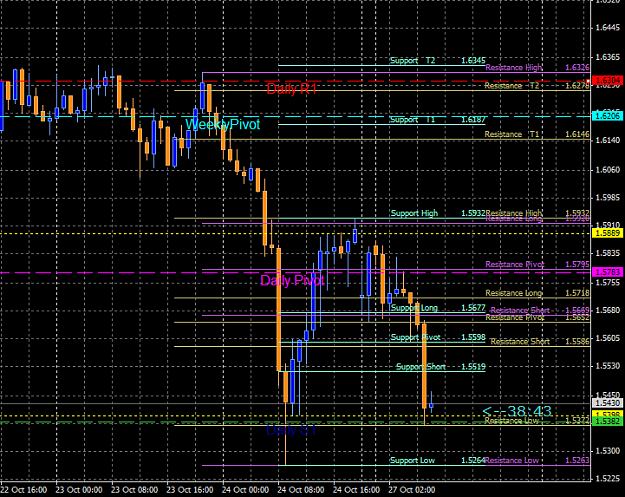Click the Support Long value 1.5677
Image resolution: width=625 pixels, height=497 pixels.
click(x=473, y=308)
